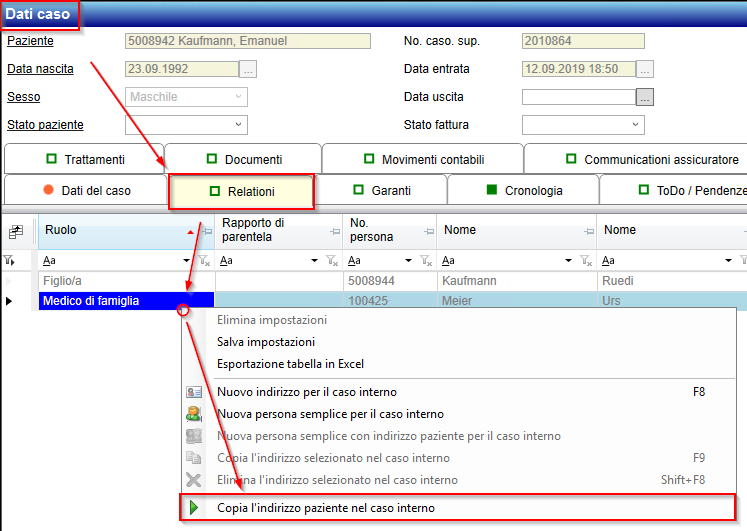Open the second Nome filter dropdown
This screenshot has height=531, width=747.
(728, 260)
